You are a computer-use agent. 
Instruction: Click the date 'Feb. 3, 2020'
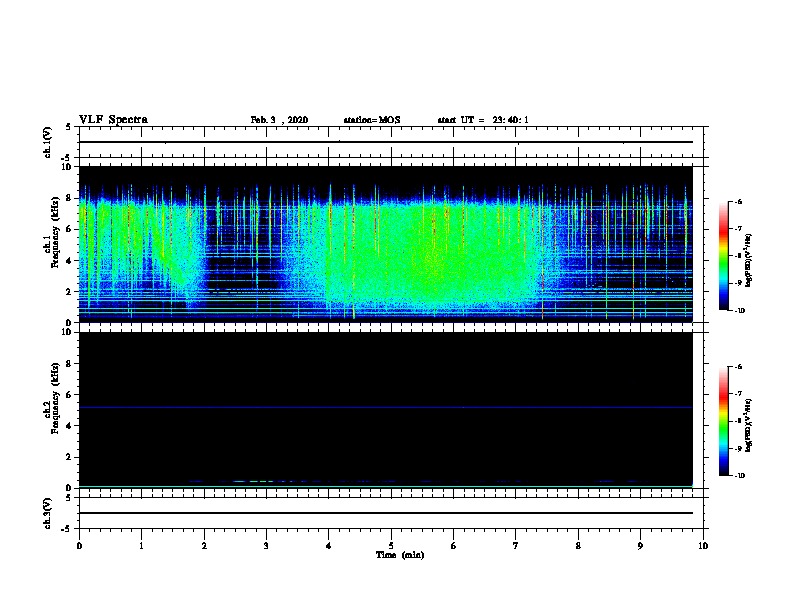279,120
